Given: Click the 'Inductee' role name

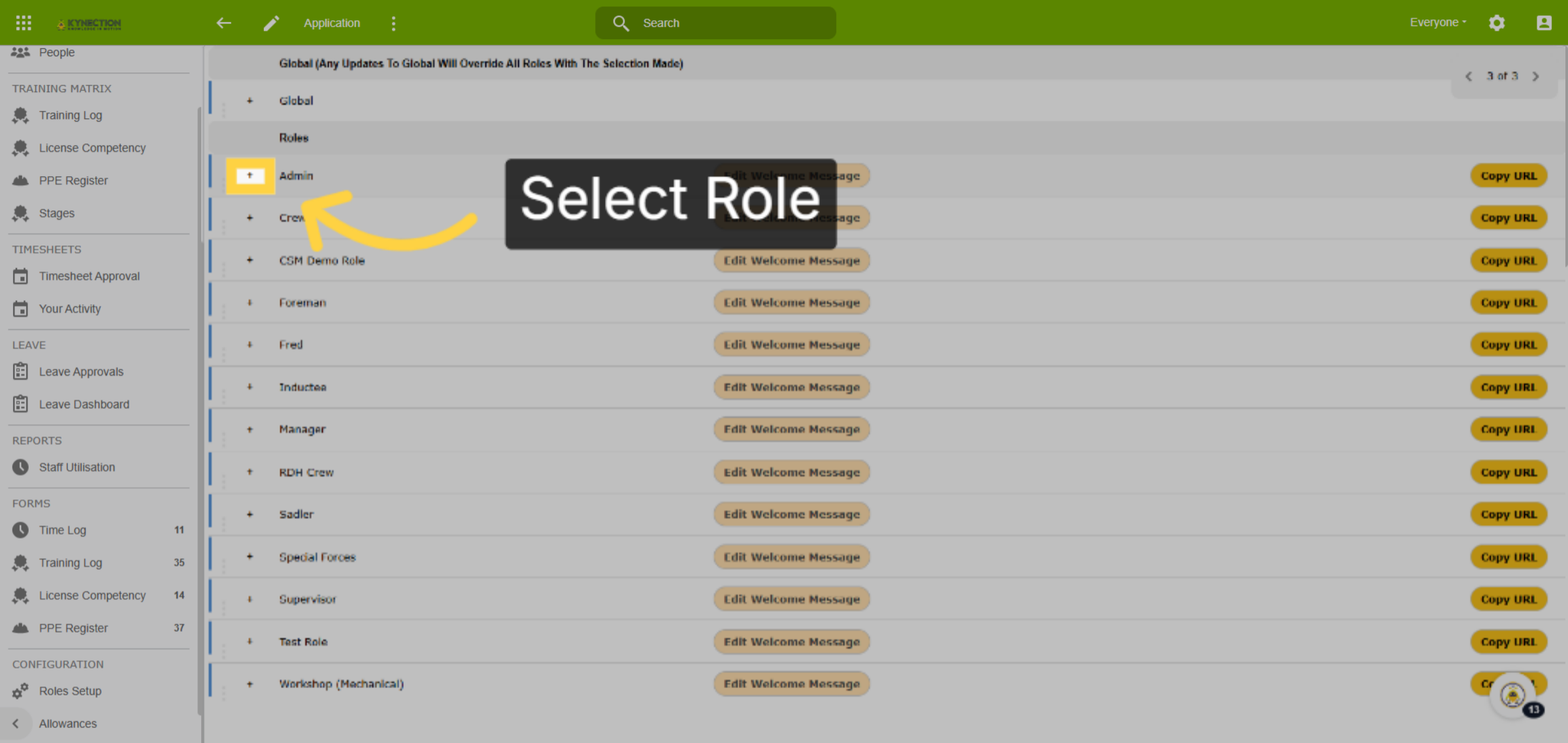Looking at the screenshot, I should point(302,387).
